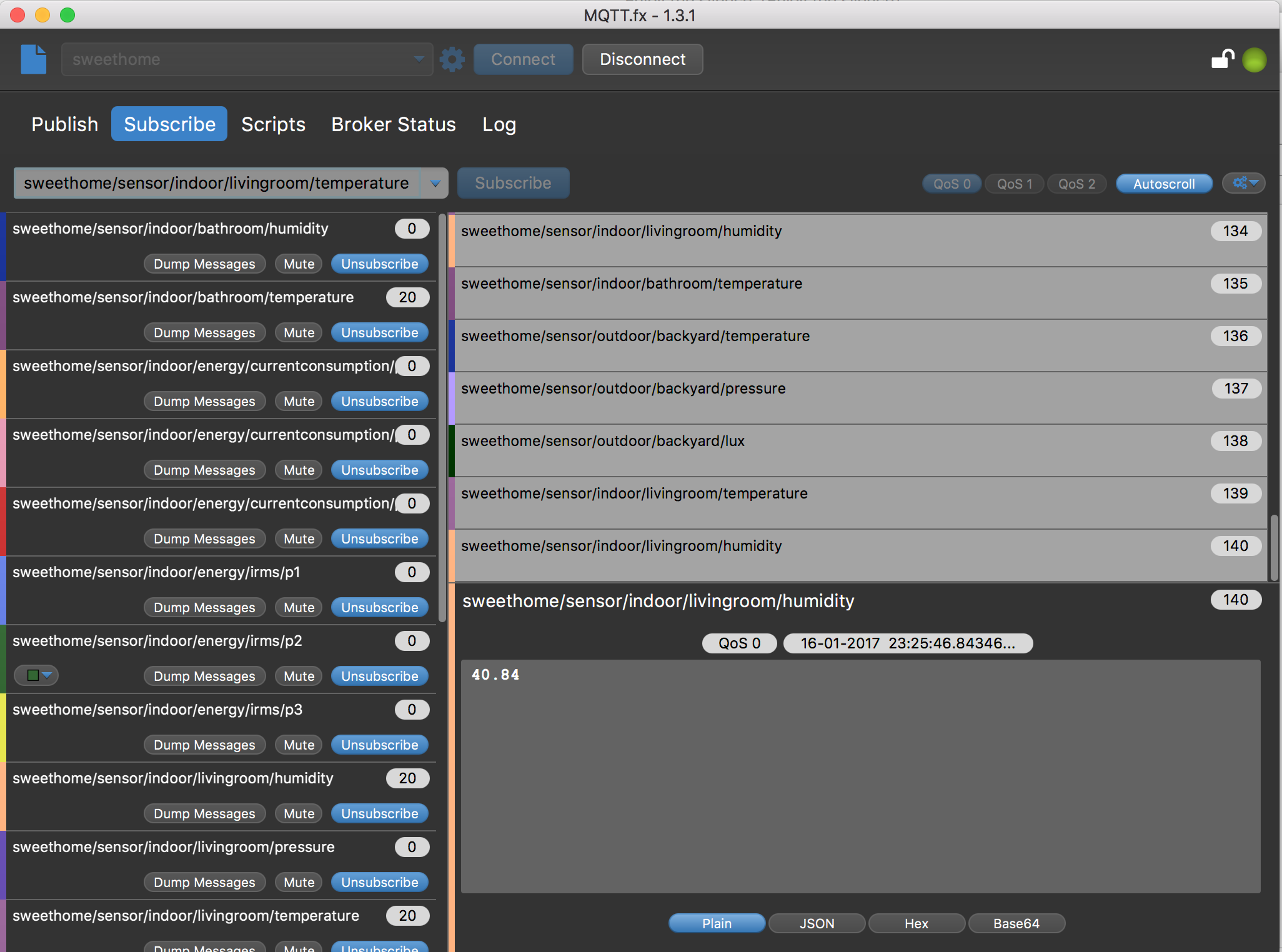Click the green connection status indicator
The width and height of the screenshot is (1282, 952).
tap(1255, 59)
